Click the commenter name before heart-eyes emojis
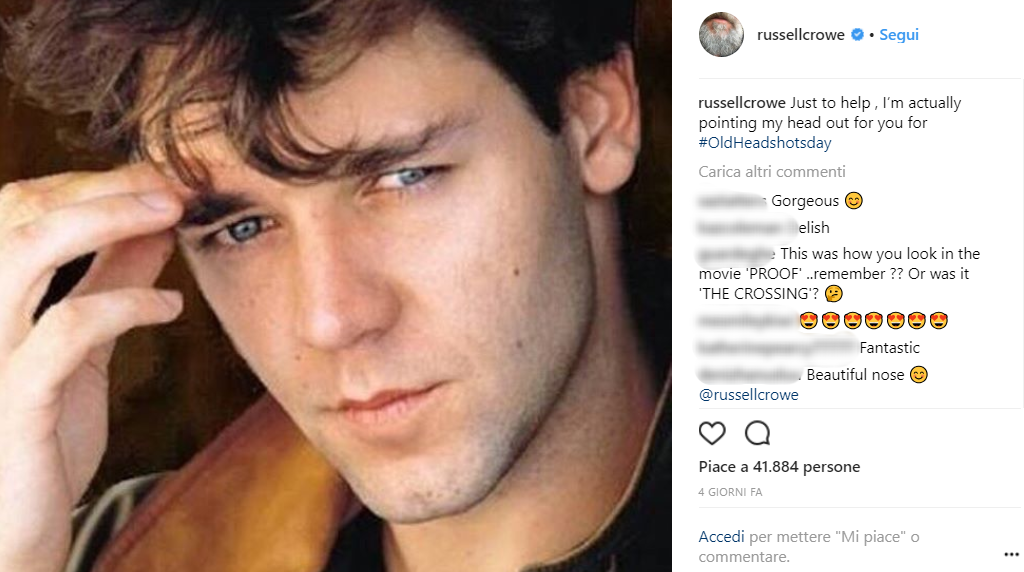Screen dimensions: 1024x572 tap(746, 321)
